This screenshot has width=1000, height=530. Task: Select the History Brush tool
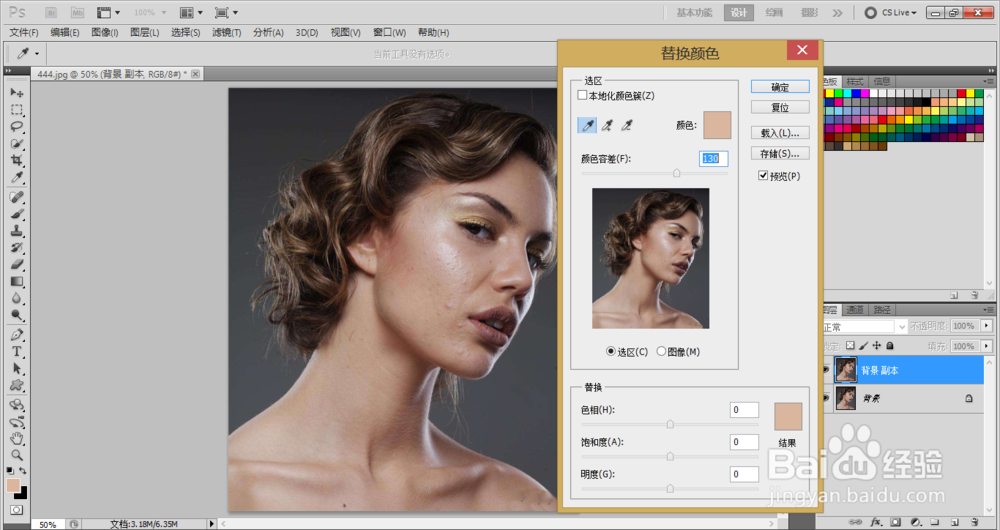click(x=17, y=247)
